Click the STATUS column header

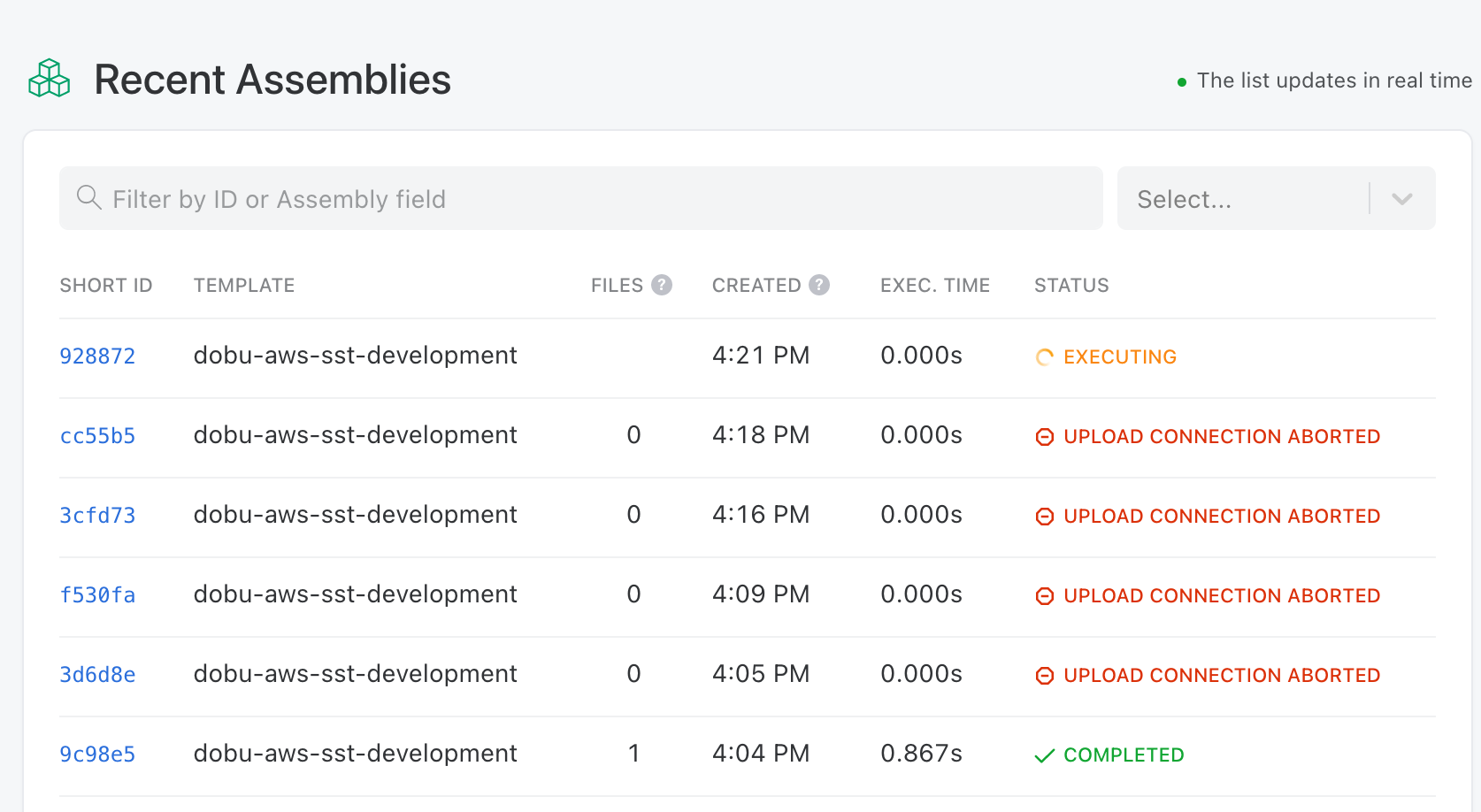pos(1071,286)
